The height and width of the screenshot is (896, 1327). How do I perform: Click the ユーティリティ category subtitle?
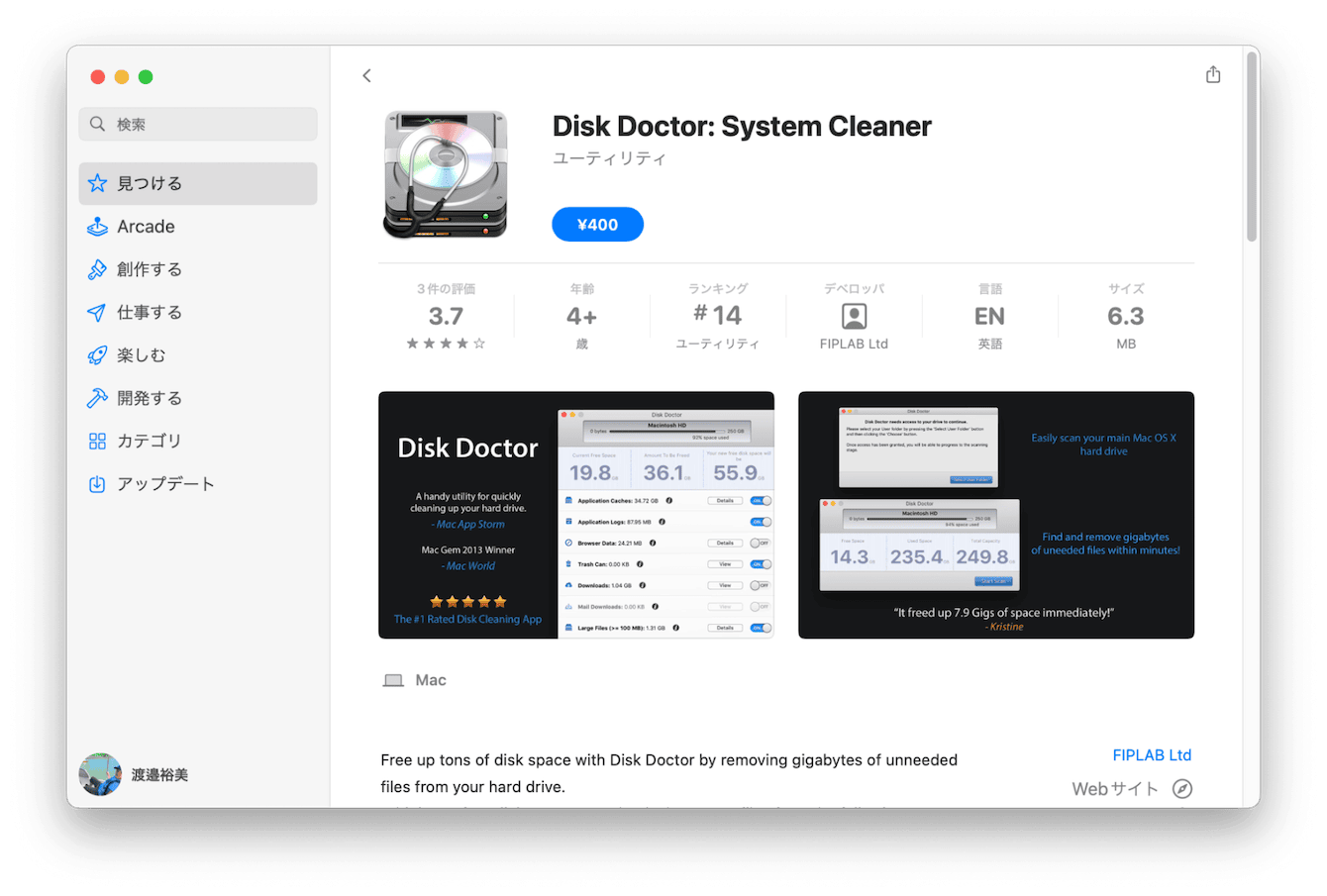[x=609, y=158]
